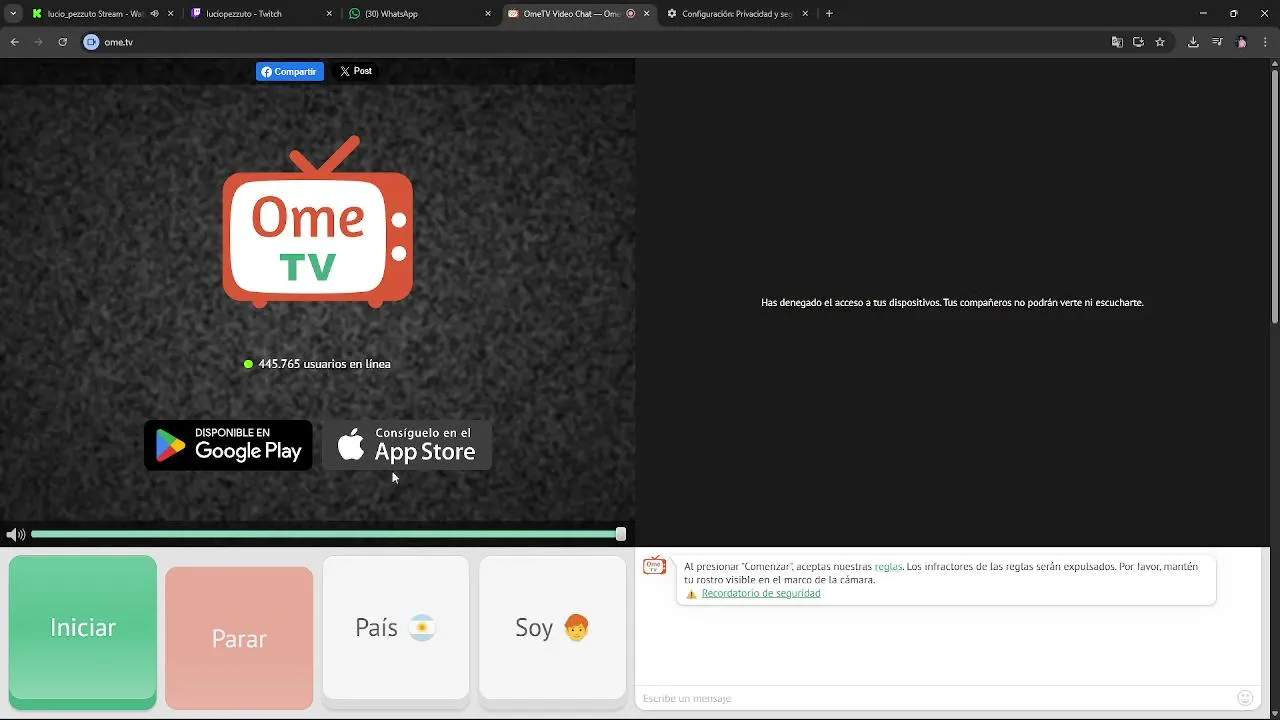Close the luciopezzuto Twitch tab

[330, 14]
